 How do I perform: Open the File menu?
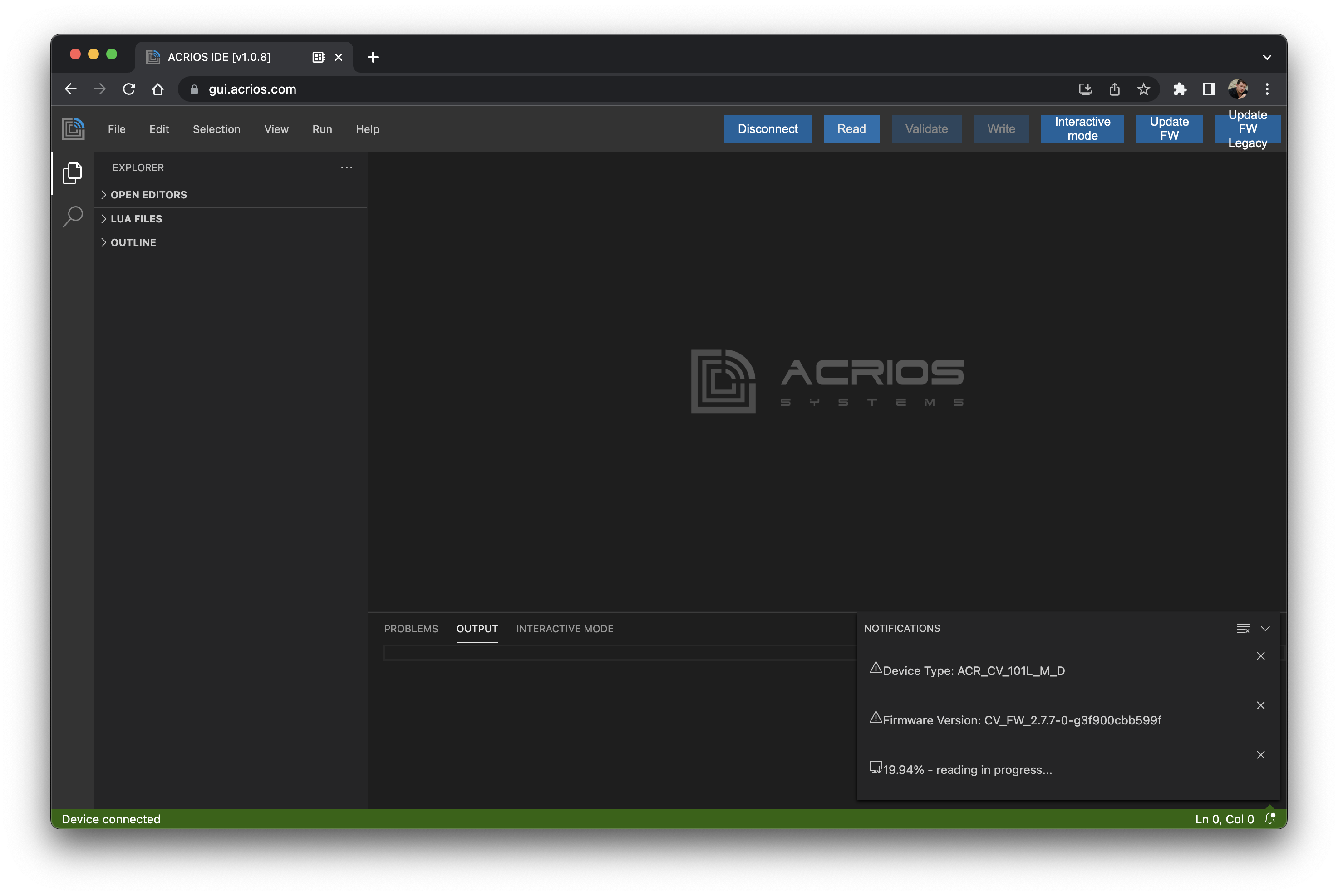pyautogui.click(x=117, y=129)
